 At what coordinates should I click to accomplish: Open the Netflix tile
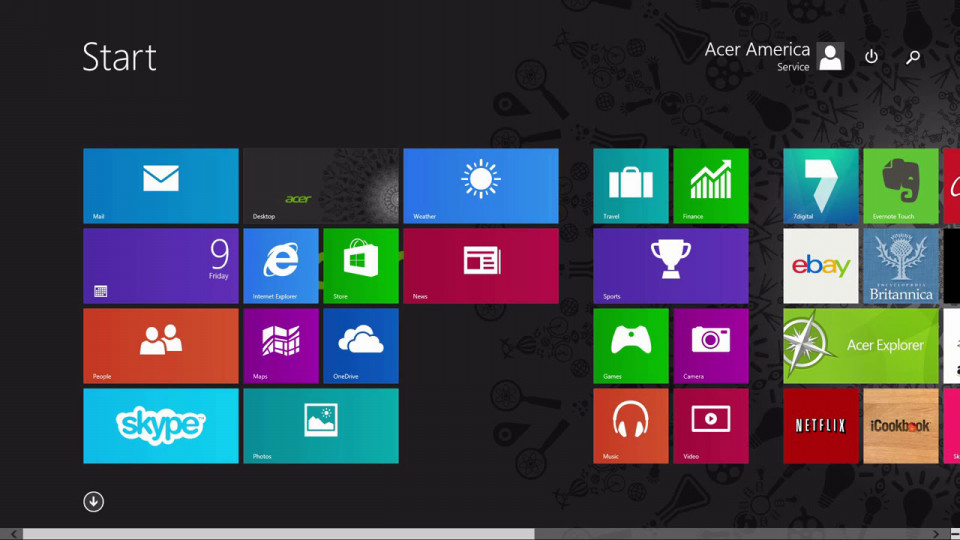[821, 426]
